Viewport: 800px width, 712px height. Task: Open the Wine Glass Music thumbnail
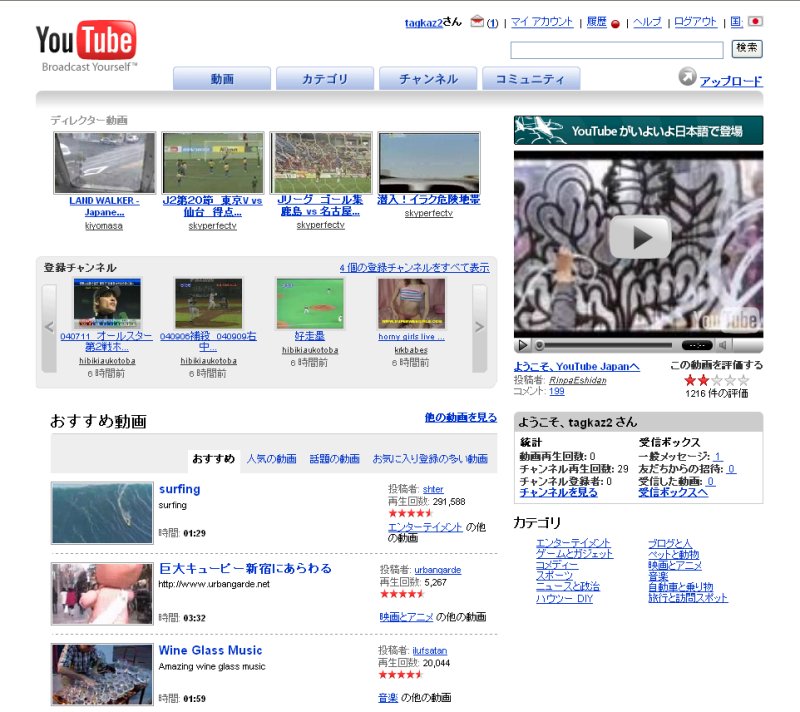pyautogui.click(x=102, y=674)
